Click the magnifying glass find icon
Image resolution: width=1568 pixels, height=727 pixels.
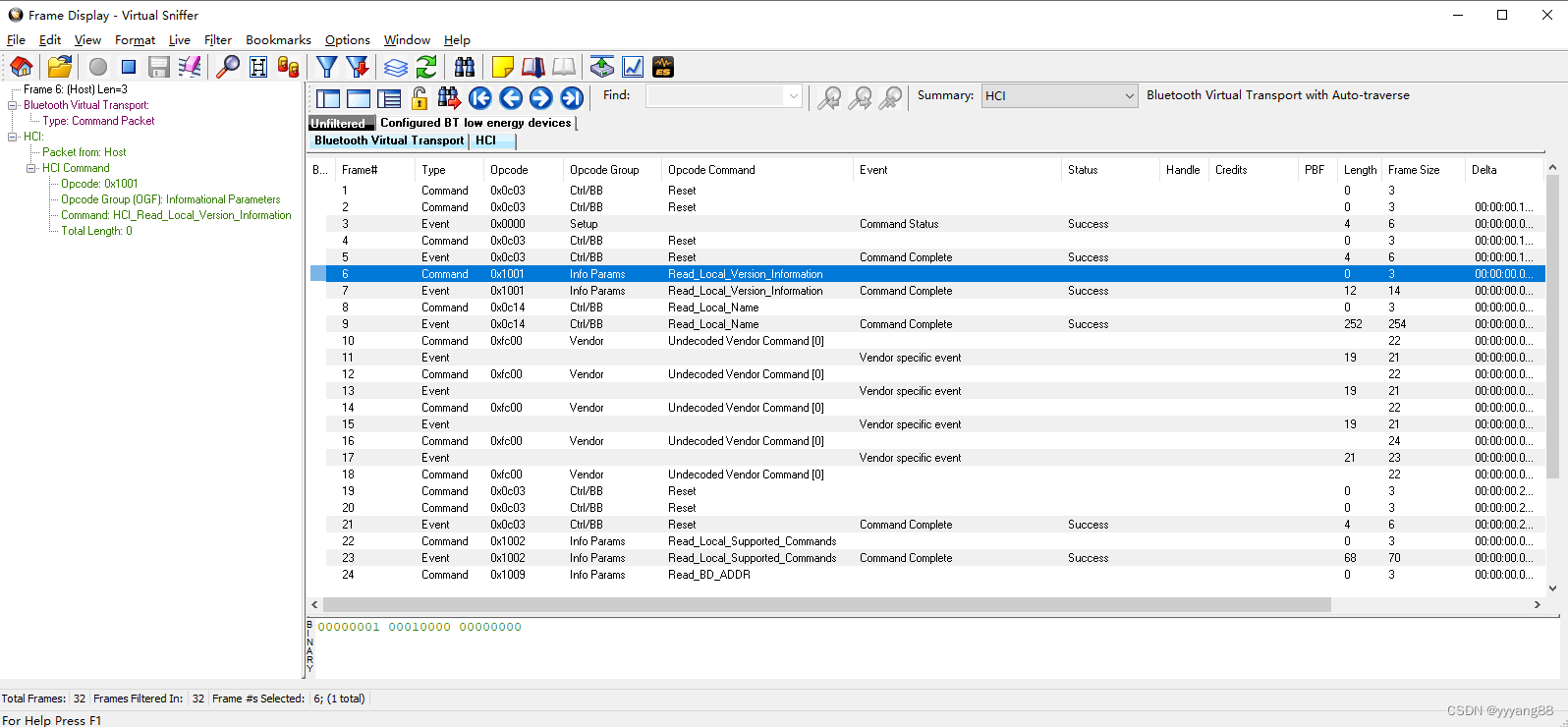[x=228, y=67]
